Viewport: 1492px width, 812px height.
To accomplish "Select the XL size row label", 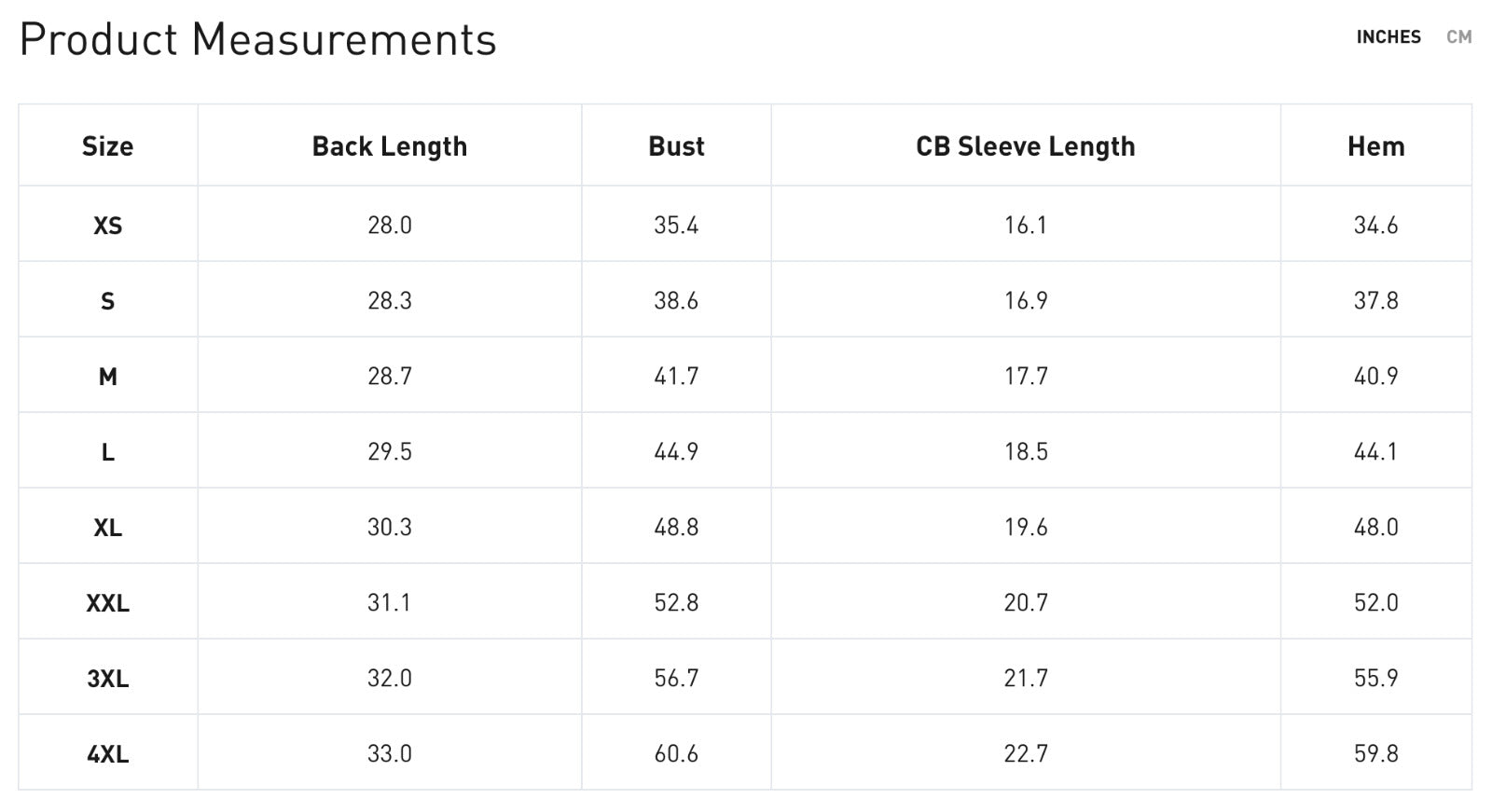I will (107, 528).
